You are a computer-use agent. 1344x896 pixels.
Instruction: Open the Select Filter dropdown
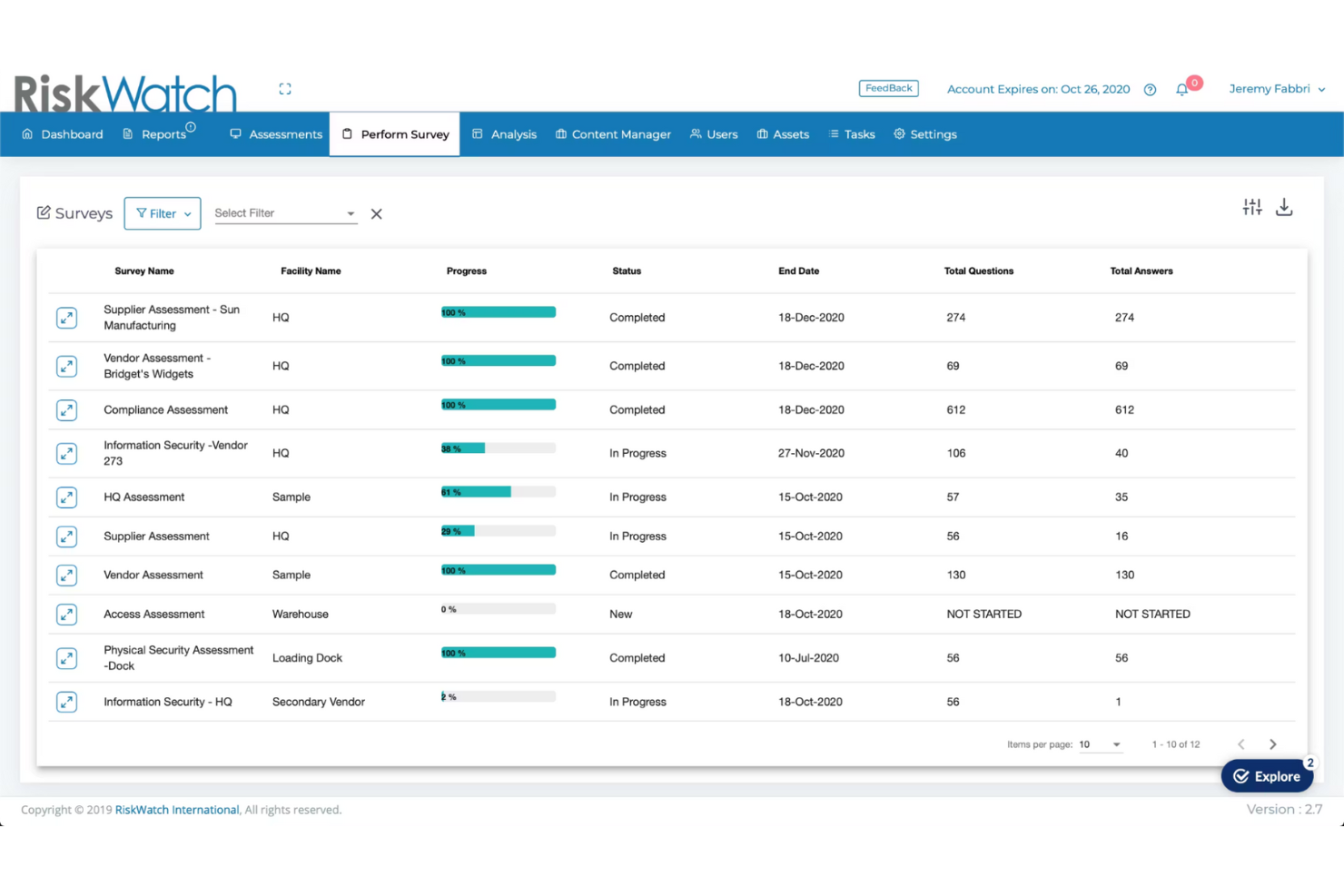pyautogui.click(x=283, y=212)
